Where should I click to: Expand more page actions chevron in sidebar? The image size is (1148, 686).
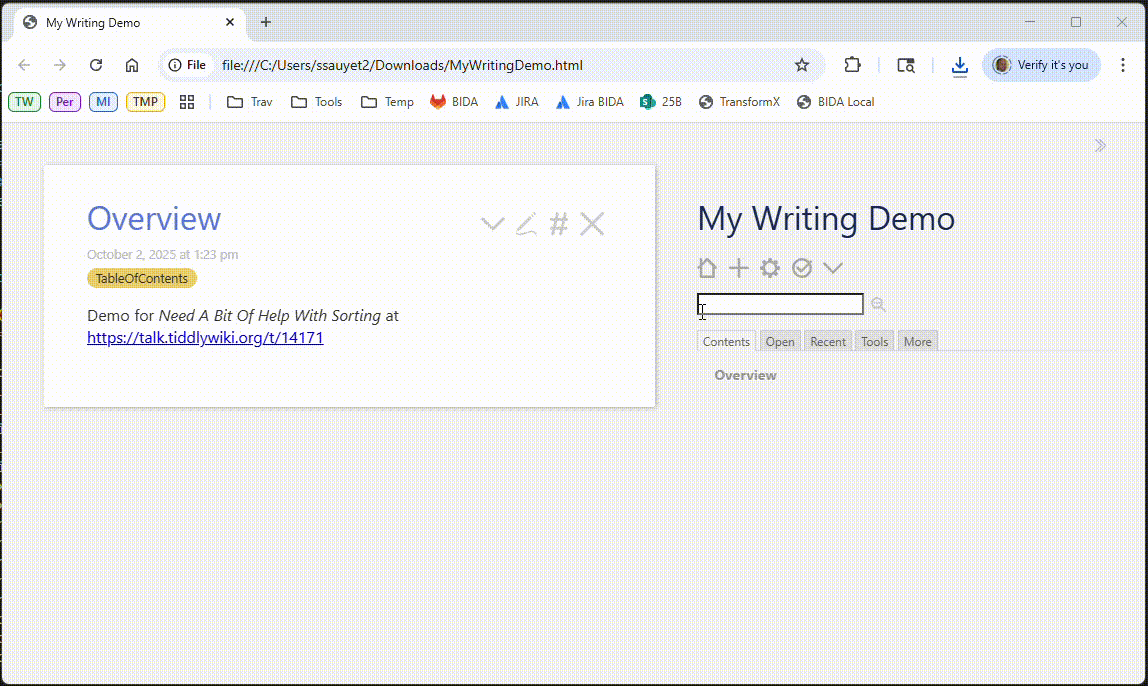tap(832, 268)
